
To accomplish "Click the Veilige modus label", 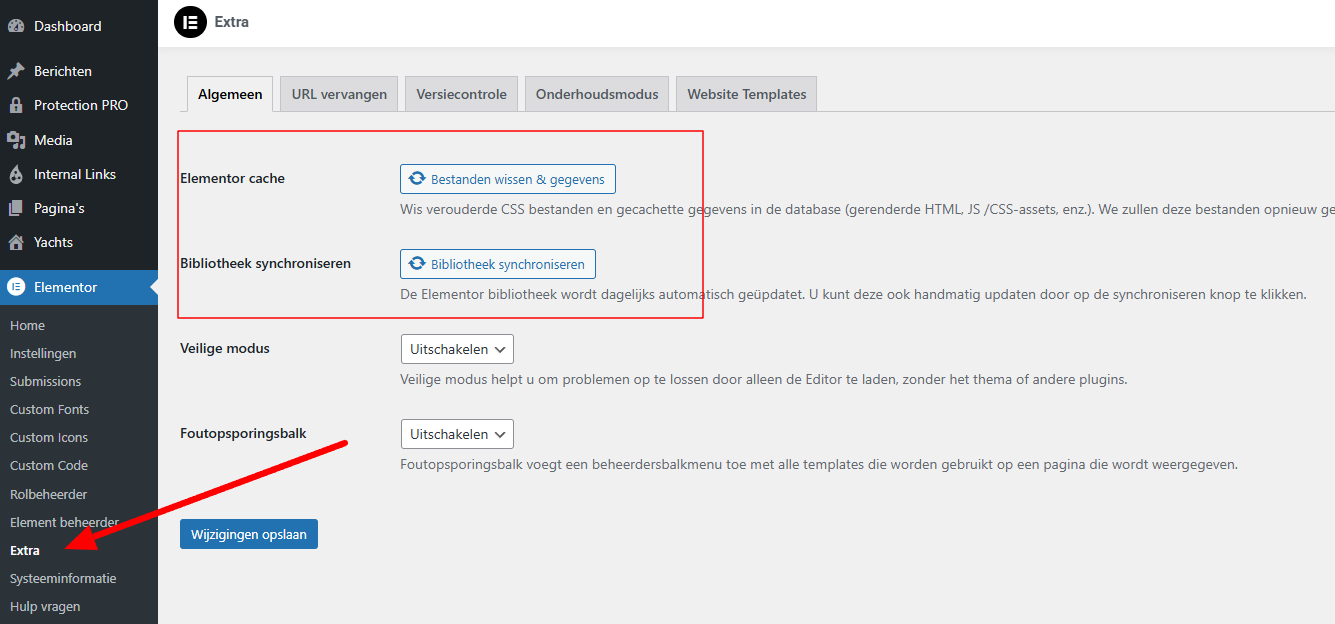I will tap(225, 348).
